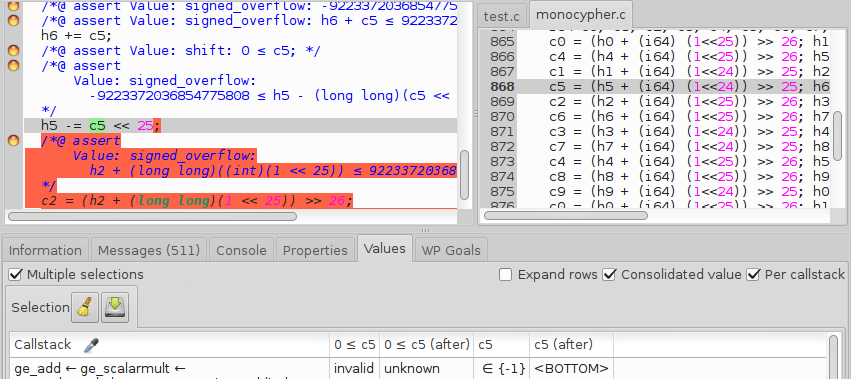Click the Selection tab label
Viewport: 851px width, 379px height.
(40, 308)
